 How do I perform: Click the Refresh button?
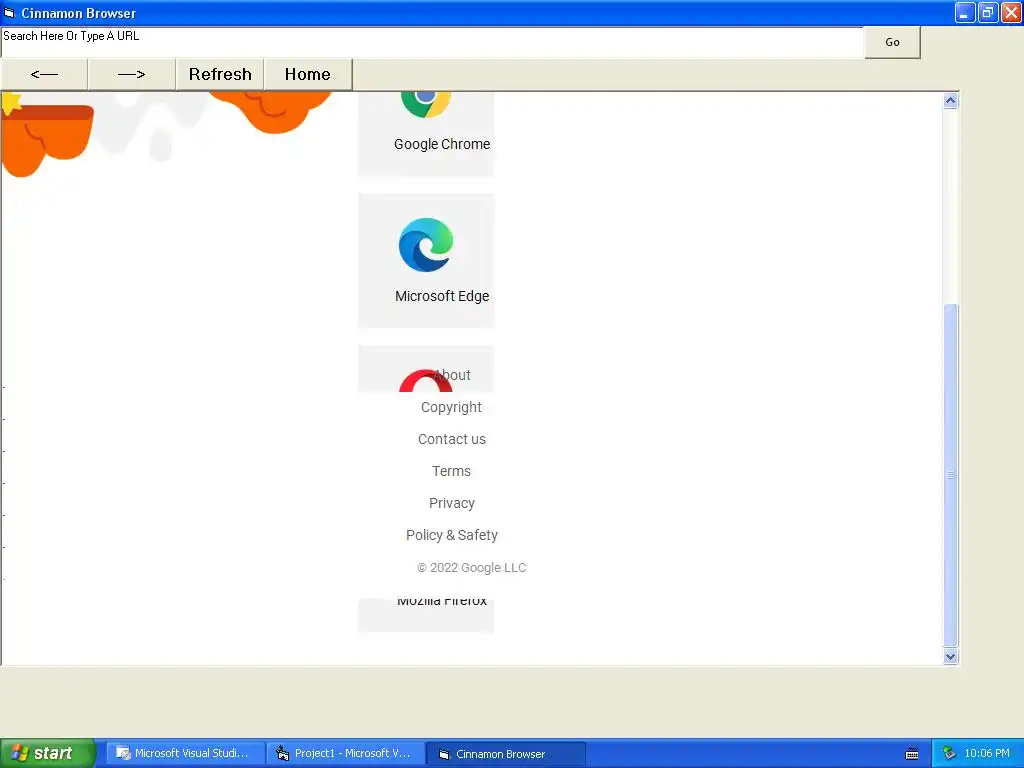tap(220, 74)
